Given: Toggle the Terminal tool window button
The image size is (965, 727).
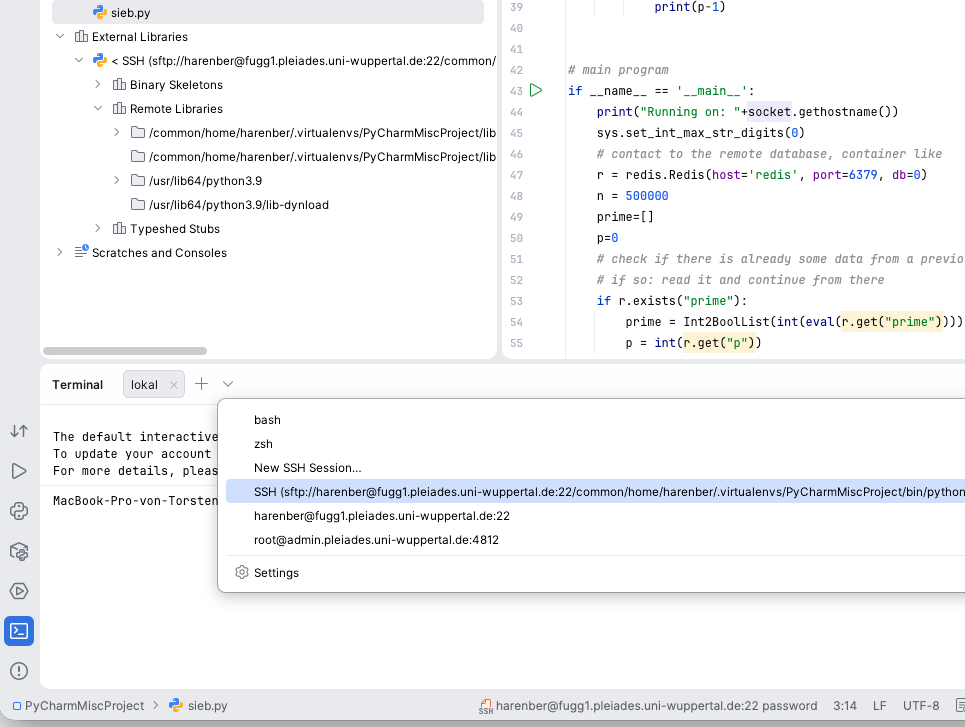Looking at the screenshot, I should 19,631.
